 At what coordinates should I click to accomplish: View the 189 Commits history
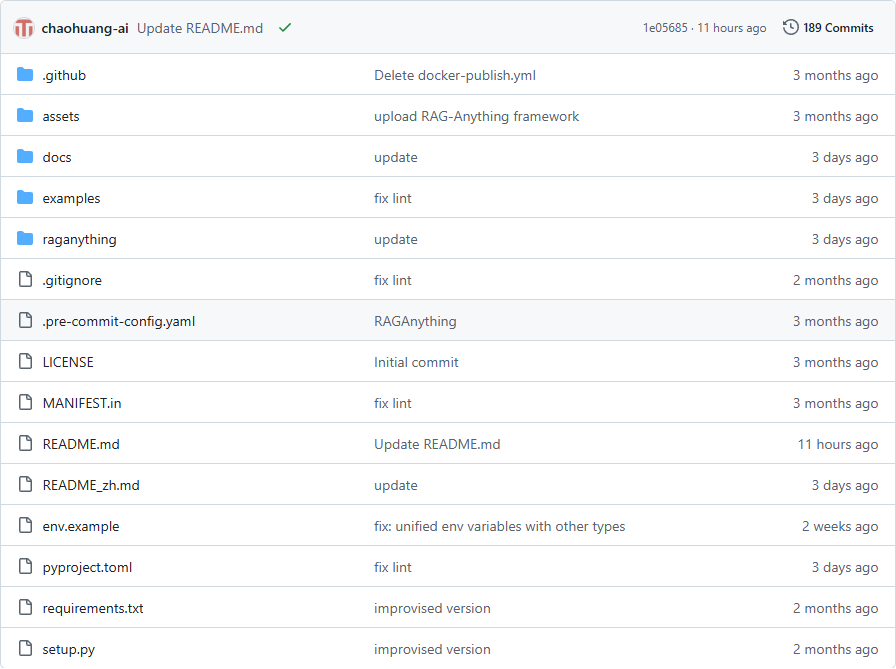click(838, 28)
